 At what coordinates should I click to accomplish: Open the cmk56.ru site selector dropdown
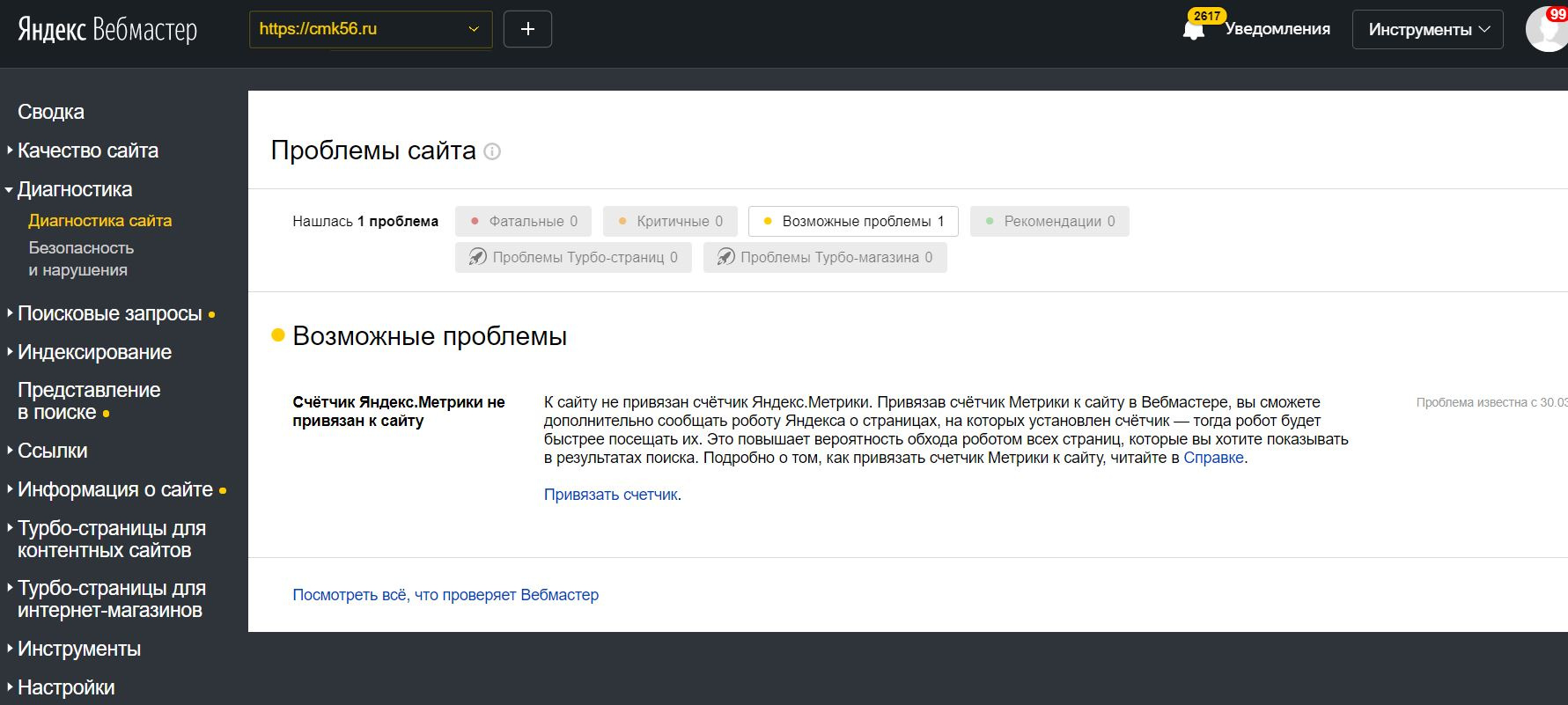(370, 29)
